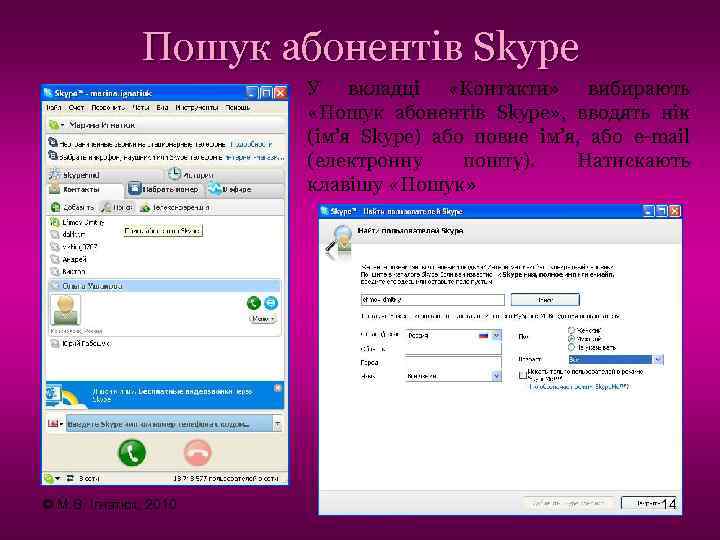Click status icon of Efimov Dmitry
The image size is (720, 540).
(55, 222)
